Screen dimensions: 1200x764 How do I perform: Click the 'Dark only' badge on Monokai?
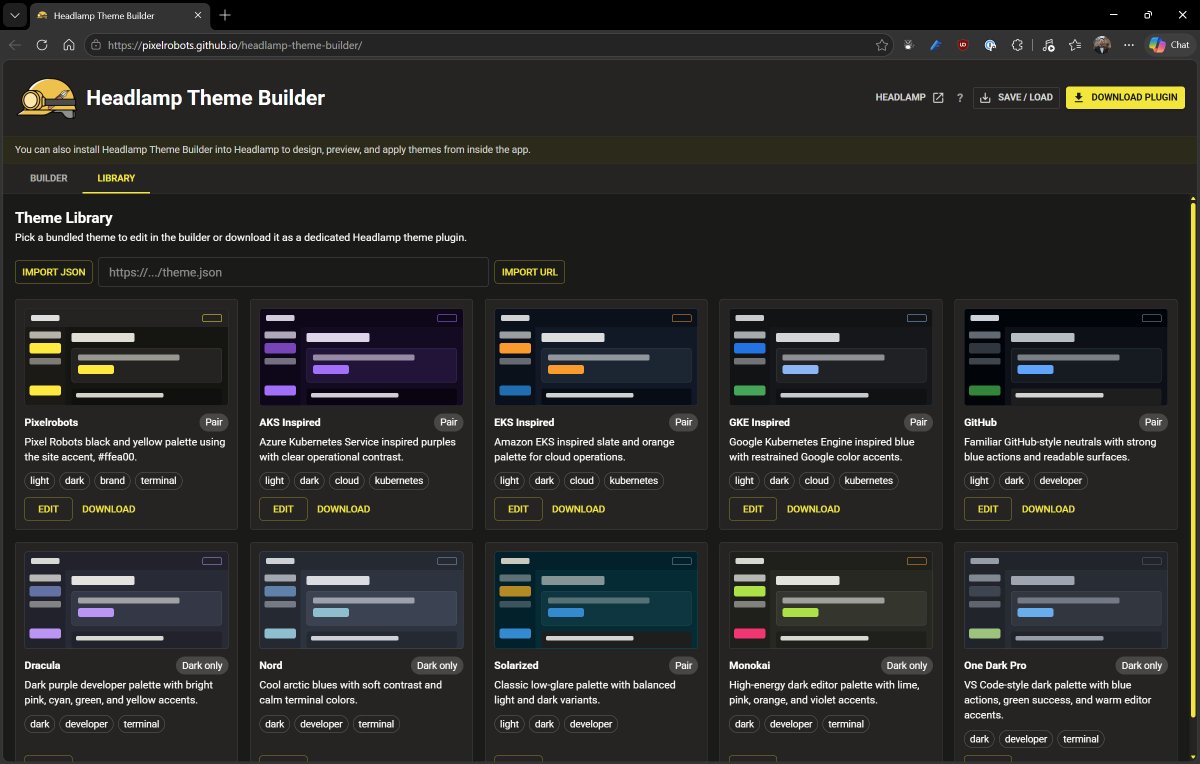point(907,665)
